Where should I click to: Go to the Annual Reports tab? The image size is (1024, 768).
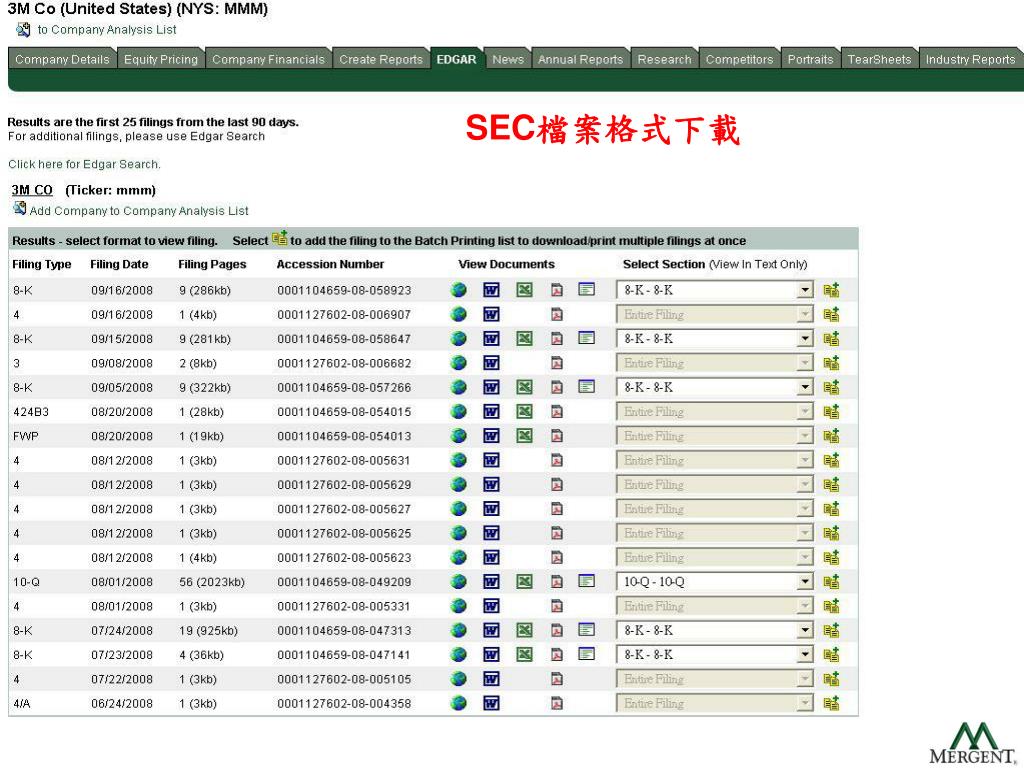581,59
